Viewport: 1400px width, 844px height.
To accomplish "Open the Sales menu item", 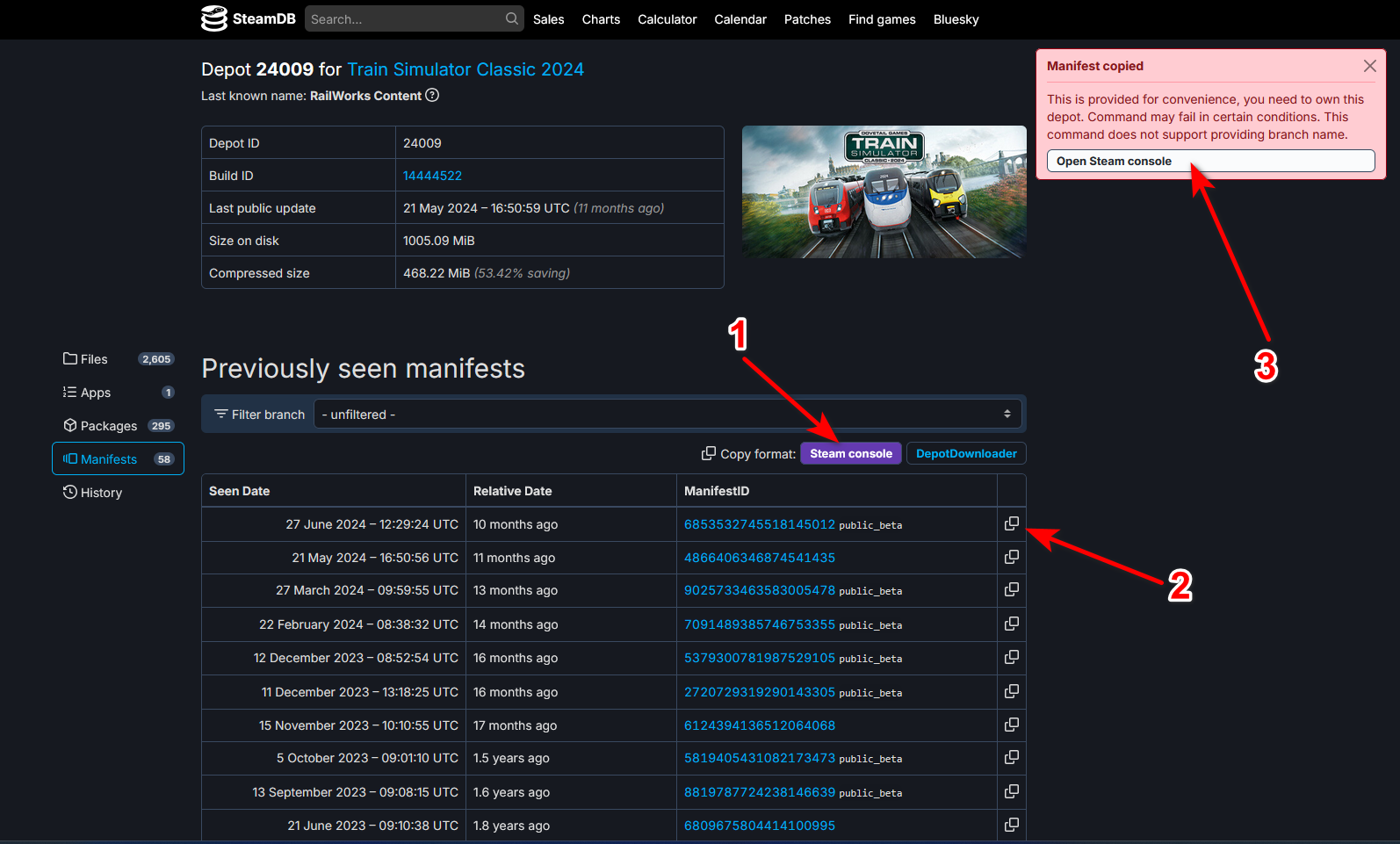I will click(x=548, y=19).
